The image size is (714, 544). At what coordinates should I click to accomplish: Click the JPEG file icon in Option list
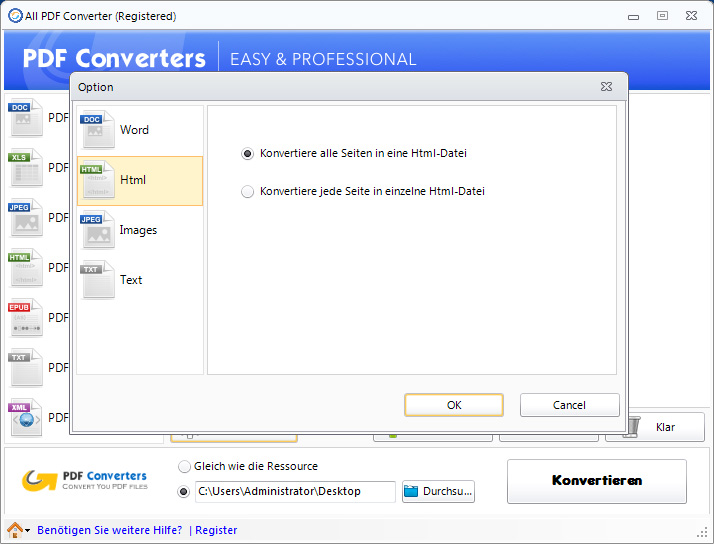coord(98,230)
